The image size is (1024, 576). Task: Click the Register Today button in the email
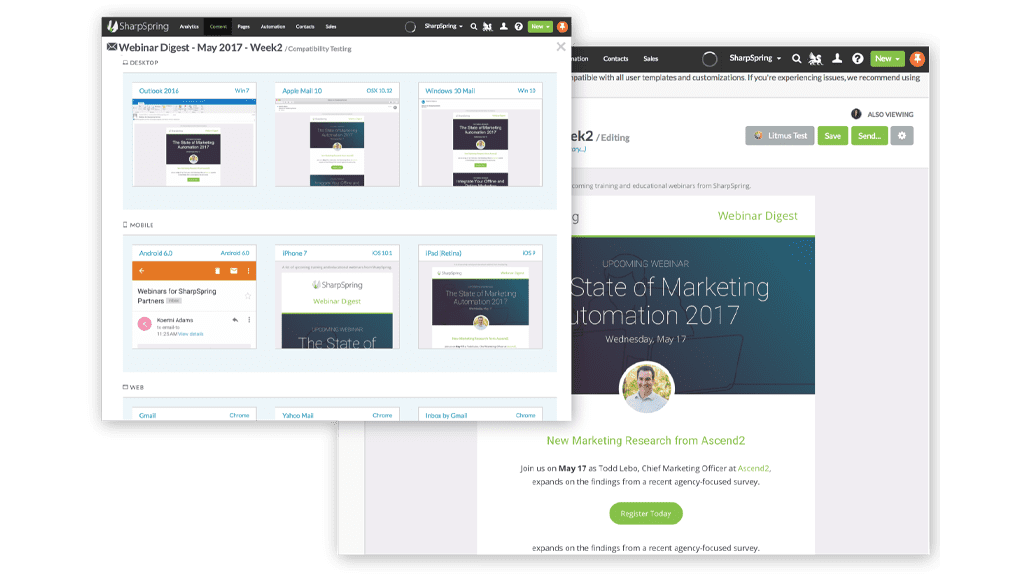click(646, 513)
